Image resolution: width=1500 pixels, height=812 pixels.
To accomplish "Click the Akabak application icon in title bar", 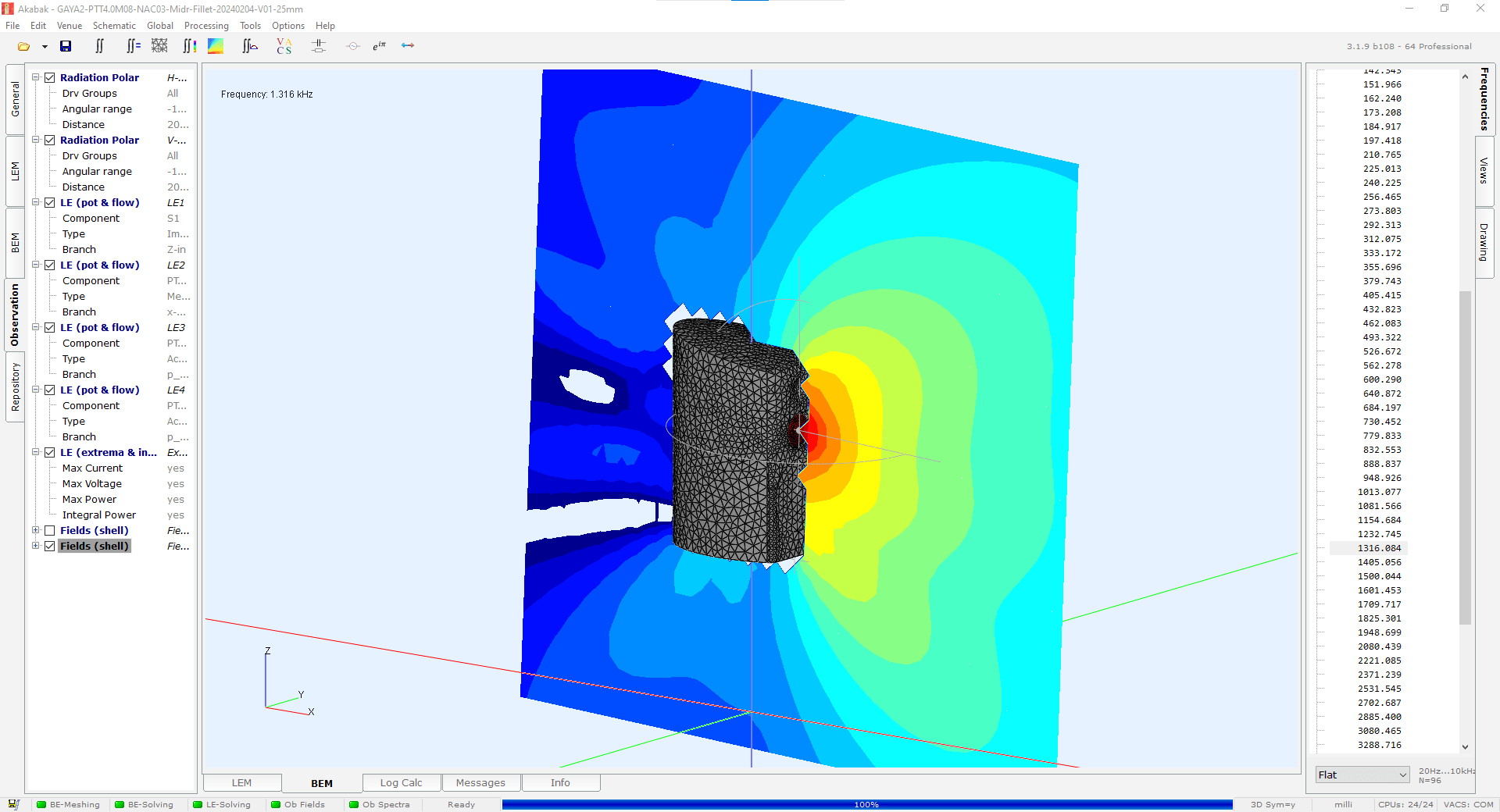I will click(x=9, y=9).
